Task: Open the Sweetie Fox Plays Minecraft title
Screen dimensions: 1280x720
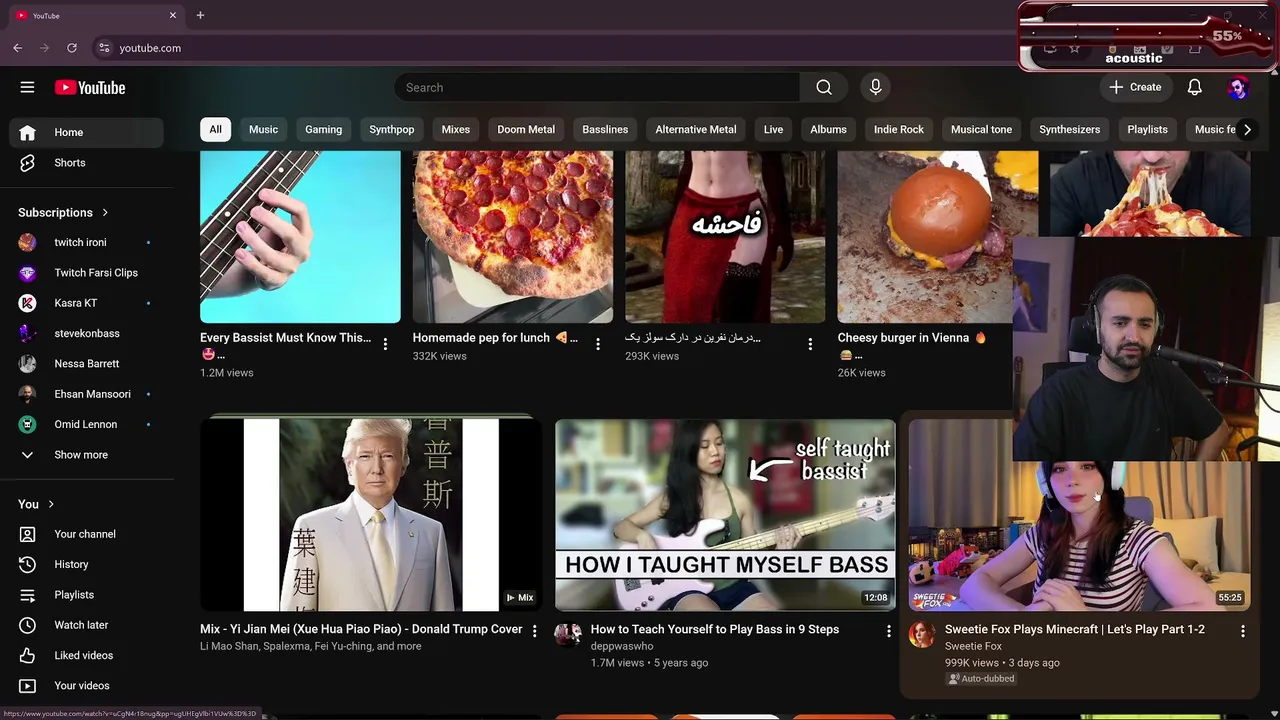Action: (x=1075, y=629)
